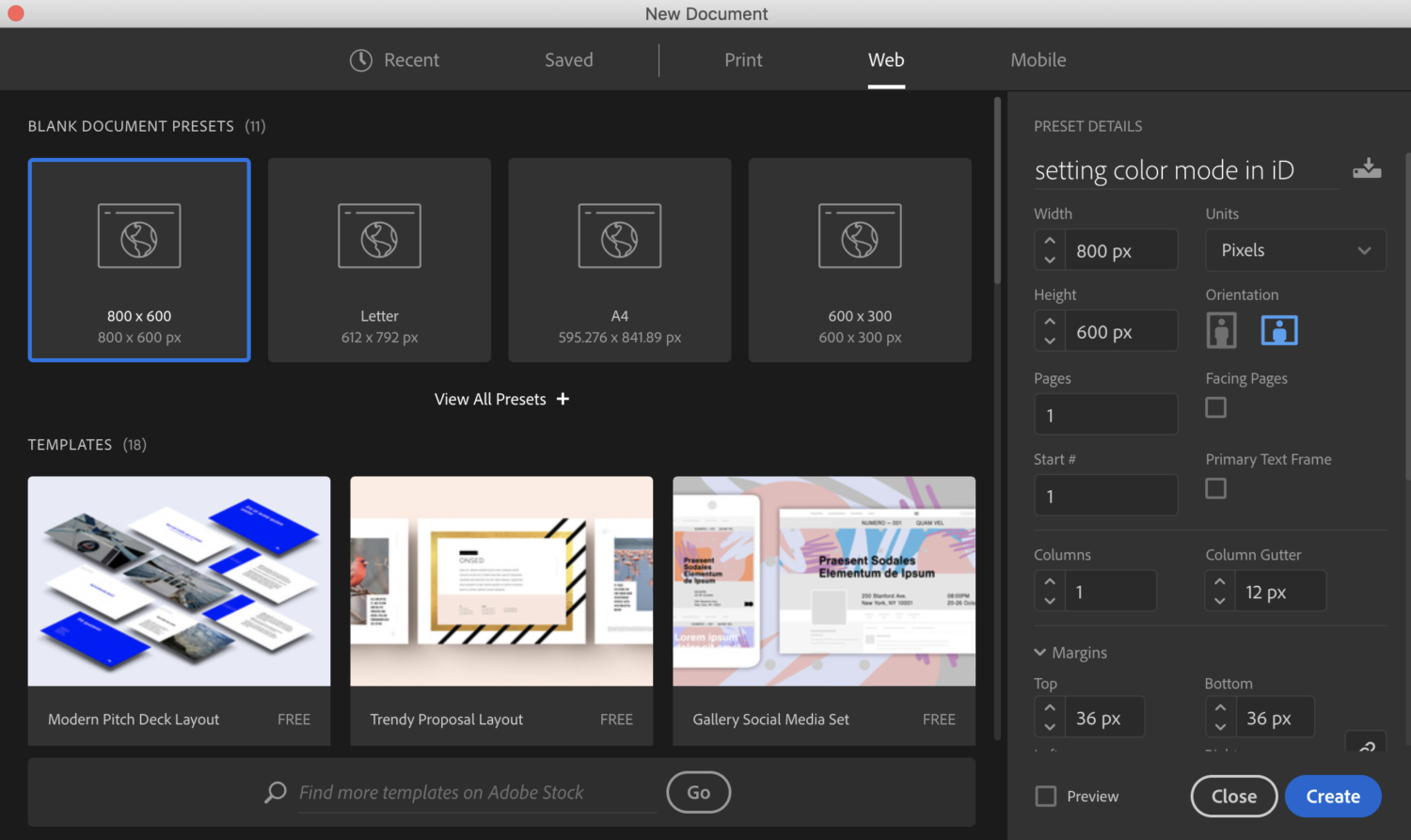Screen dimensions: 1411x840
Task: Click the magnifying glass search icon
Action: click(274, 792)
